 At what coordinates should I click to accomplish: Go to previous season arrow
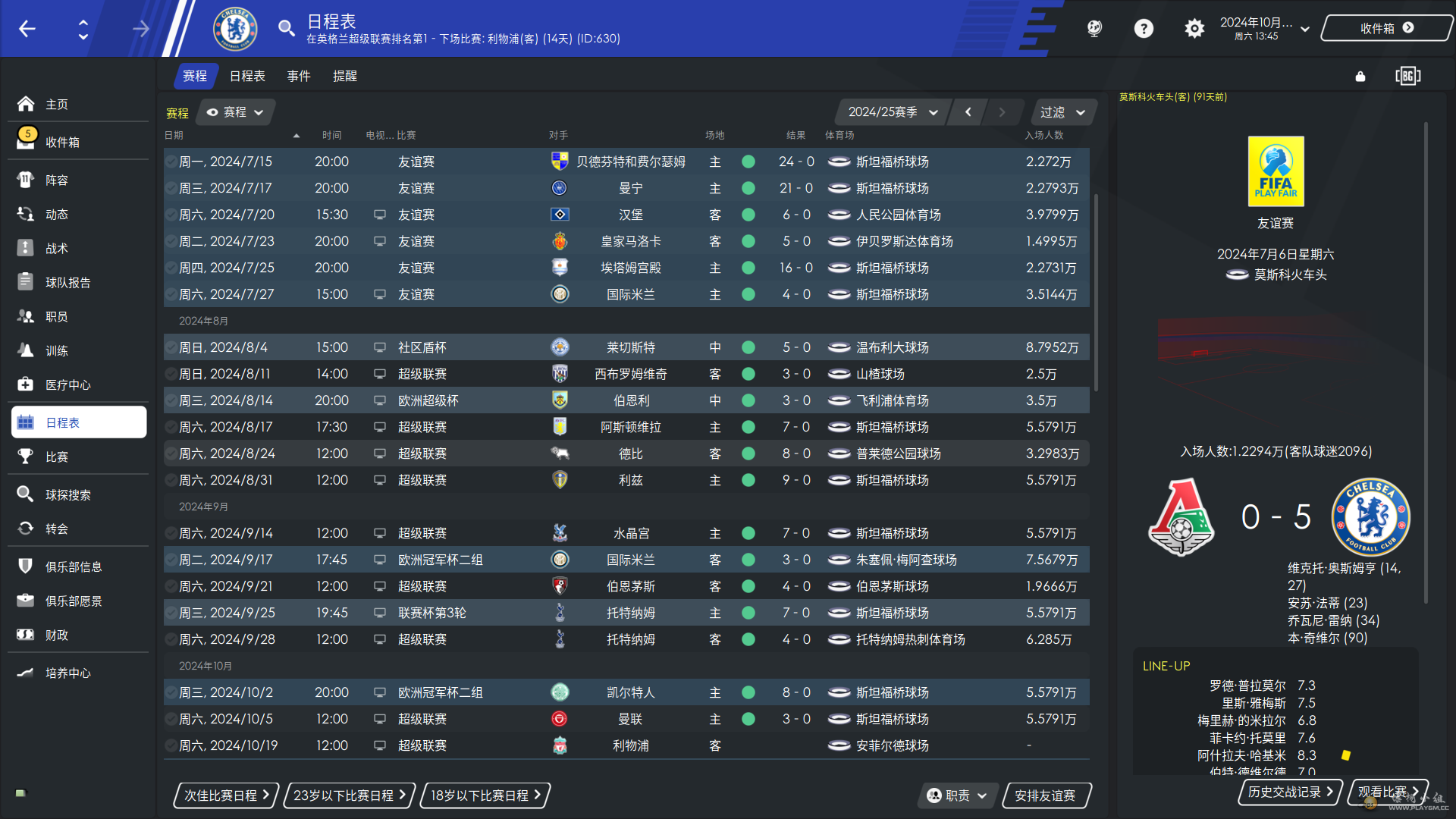click(x=968, y=112)
